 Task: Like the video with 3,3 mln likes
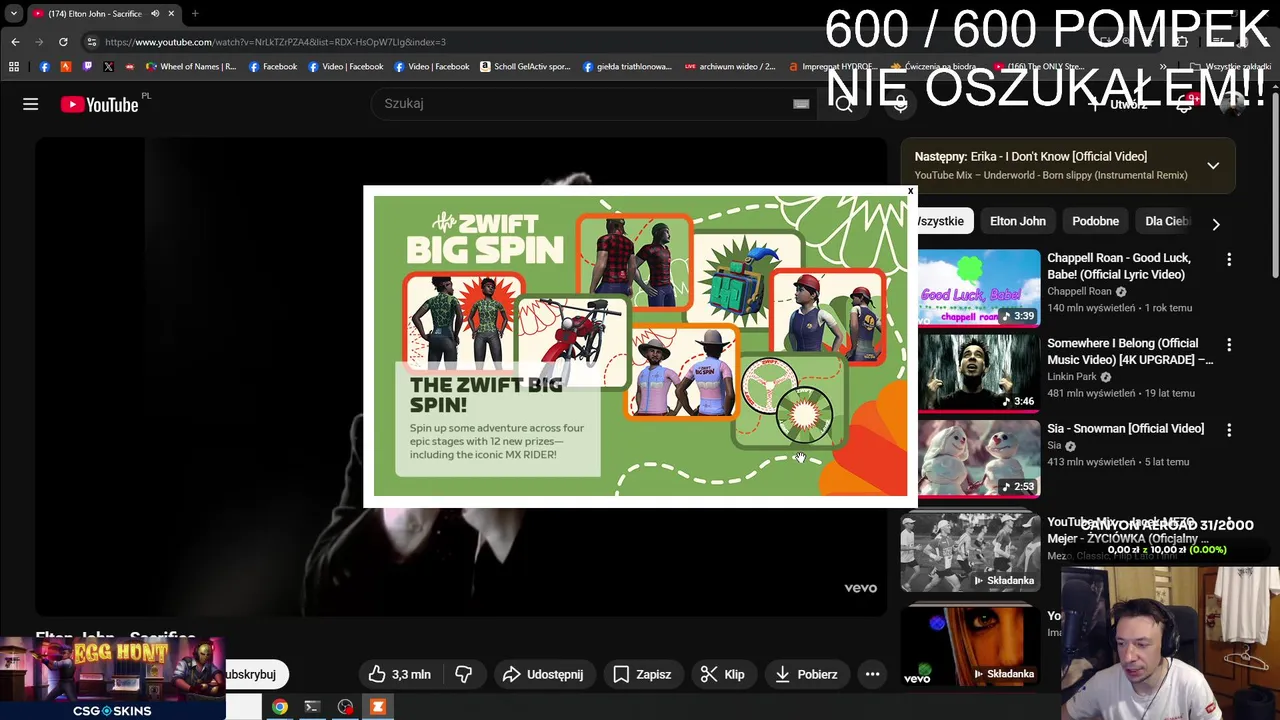399,674
